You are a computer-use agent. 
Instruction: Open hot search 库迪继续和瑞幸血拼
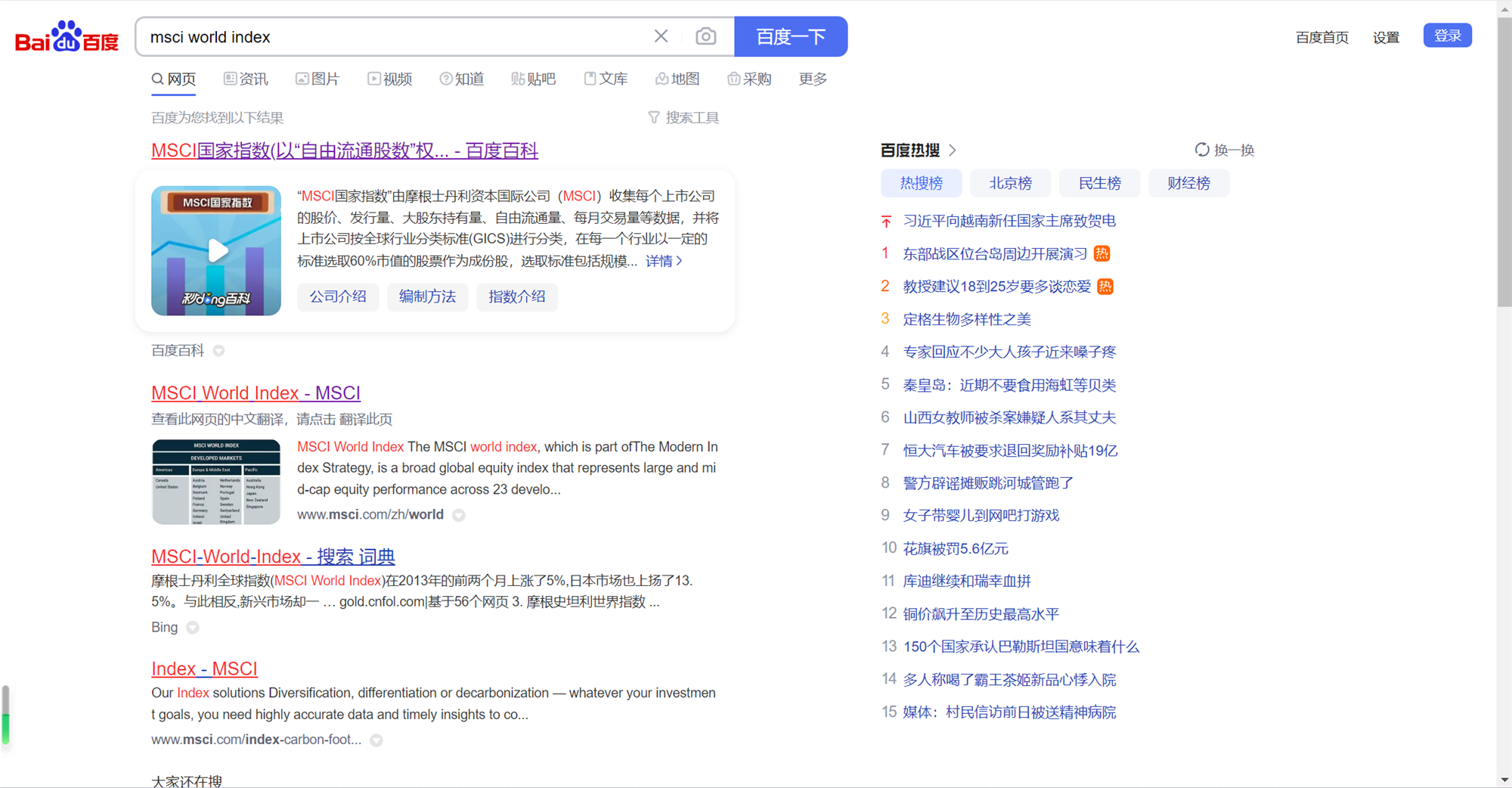click(967, 581)
